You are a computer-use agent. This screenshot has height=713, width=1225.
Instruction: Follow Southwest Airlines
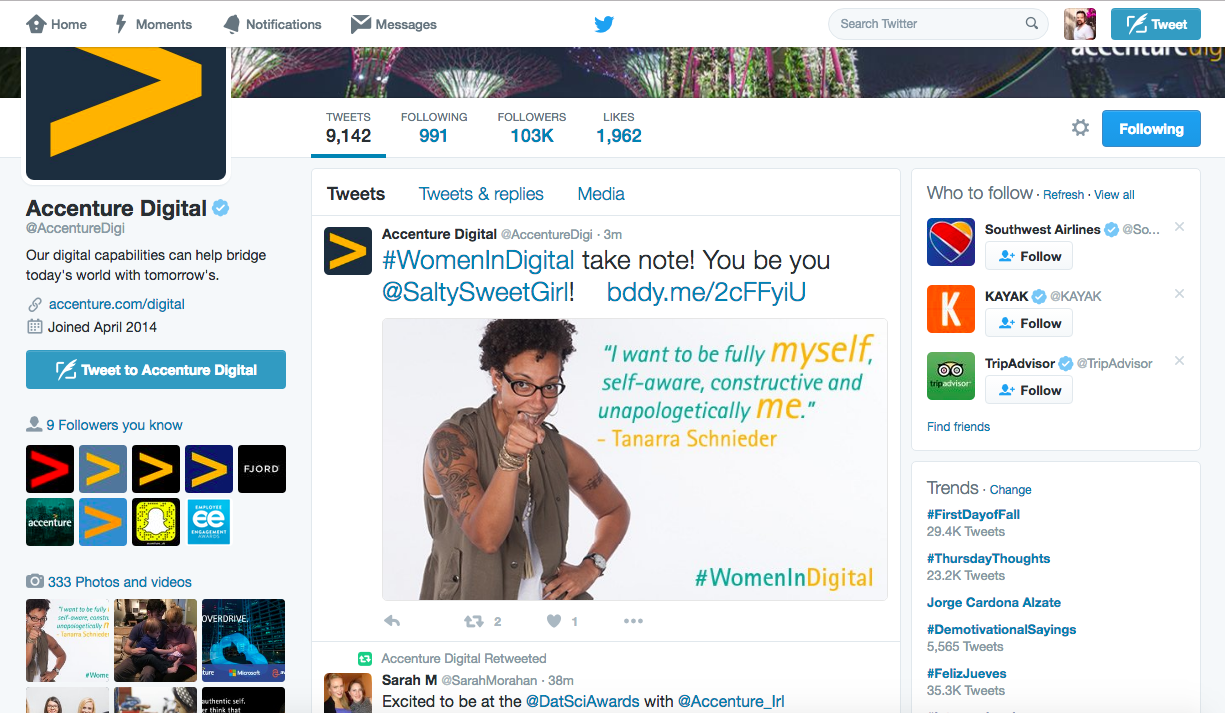tap(1029, 256)
